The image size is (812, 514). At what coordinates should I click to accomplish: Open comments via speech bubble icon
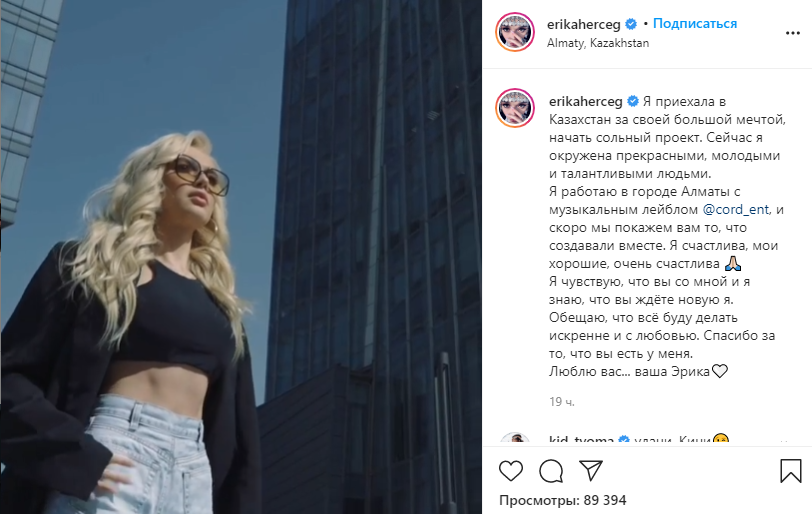pos(550,471)
